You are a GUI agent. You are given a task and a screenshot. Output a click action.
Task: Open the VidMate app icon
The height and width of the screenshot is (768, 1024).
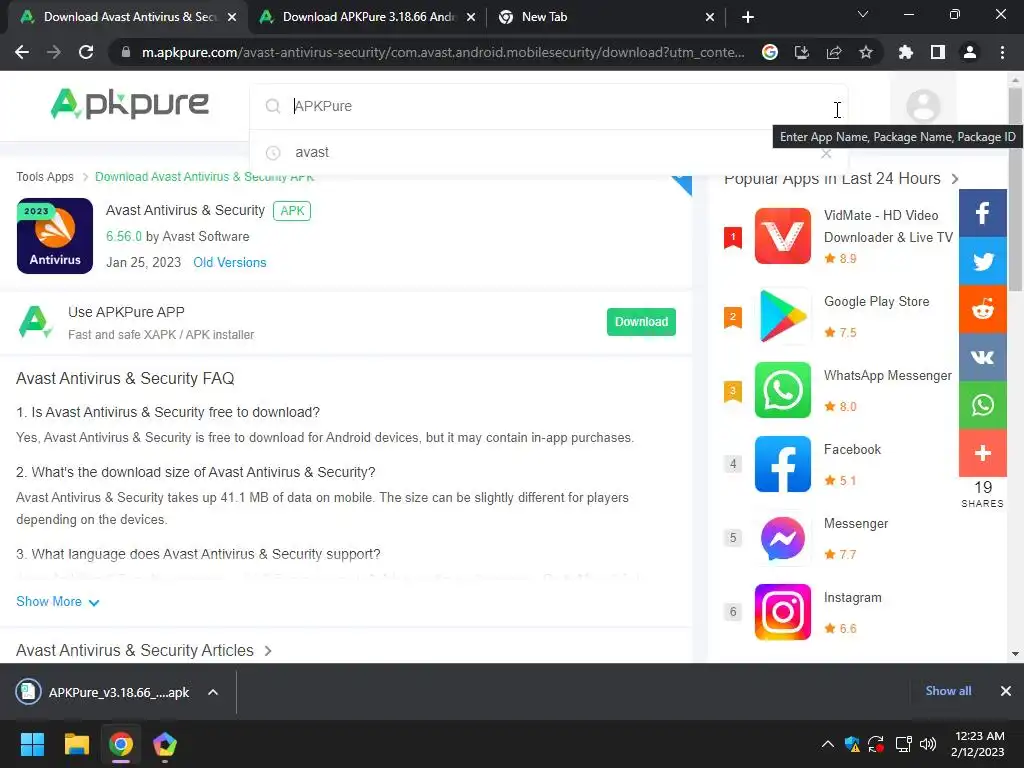(782, 236)
